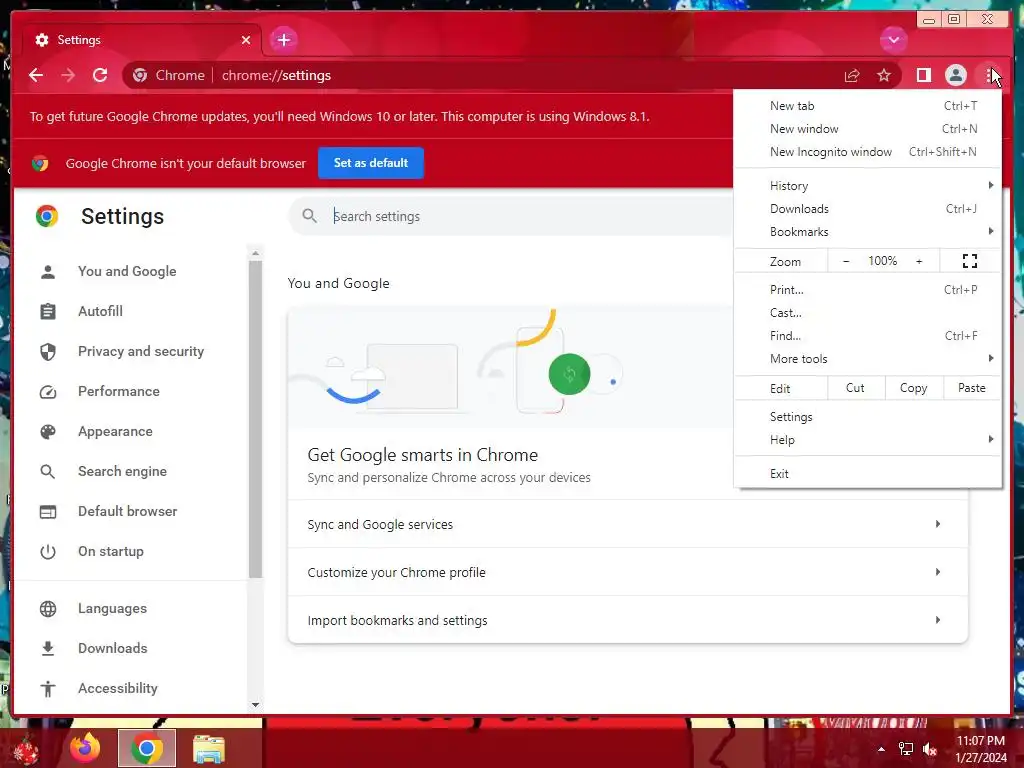Bookmark this tab with the star icon
The height and width of the screenshot is (768, 1024).
(x=884, y=76)
